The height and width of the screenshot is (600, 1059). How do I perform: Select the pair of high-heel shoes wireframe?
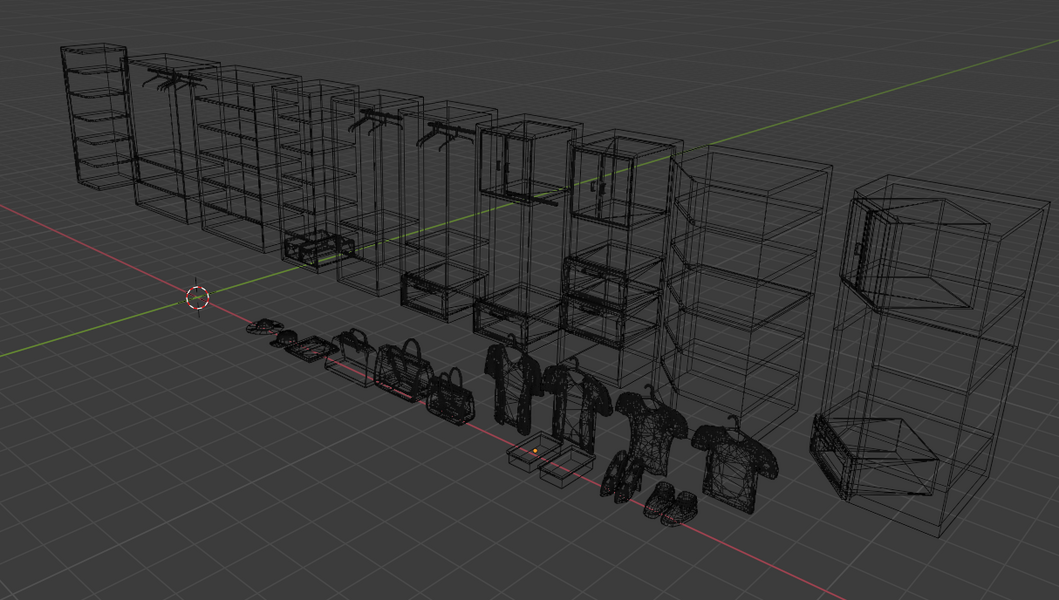623,476
